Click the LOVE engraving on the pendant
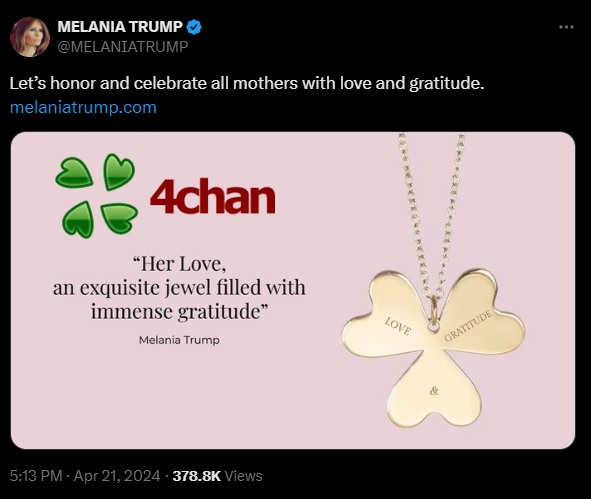The width and height of the screenshot is (591, 499). point(398,326)
